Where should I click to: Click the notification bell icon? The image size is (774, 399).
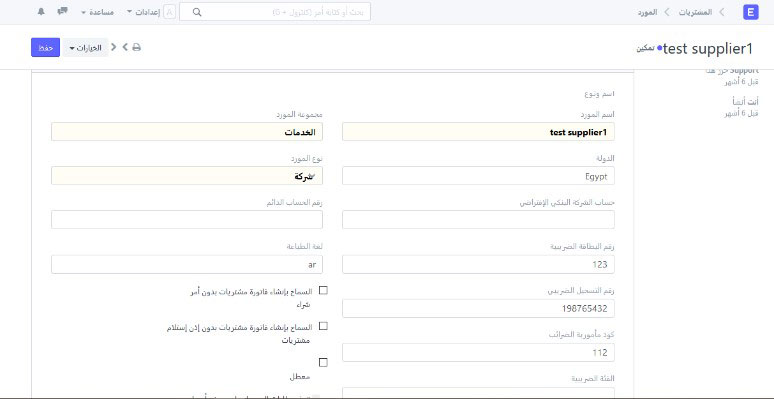click(x=41, y=11)
